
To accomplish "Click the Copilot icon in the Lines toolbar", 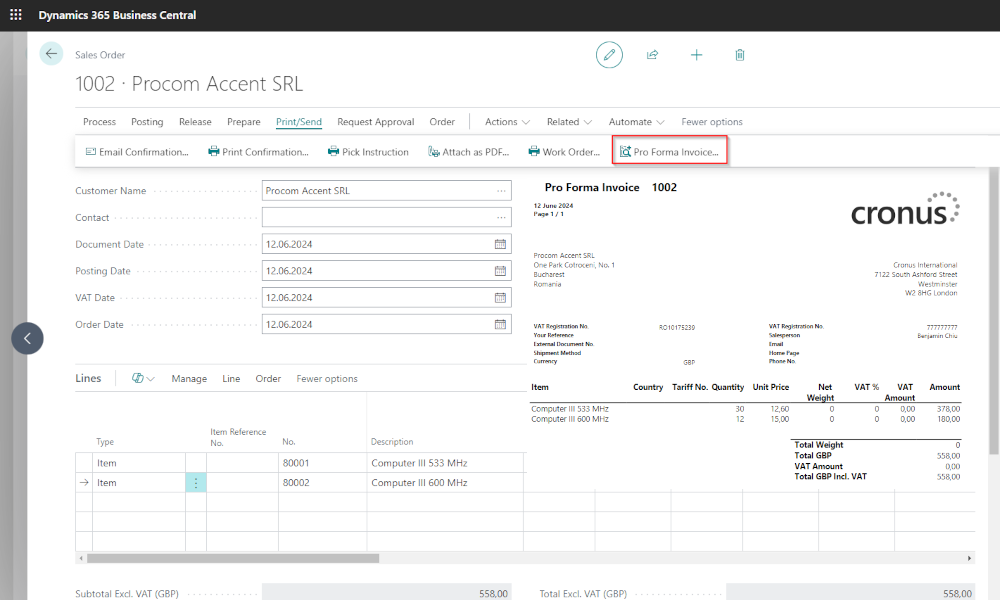I will click(x=137, y=378).
